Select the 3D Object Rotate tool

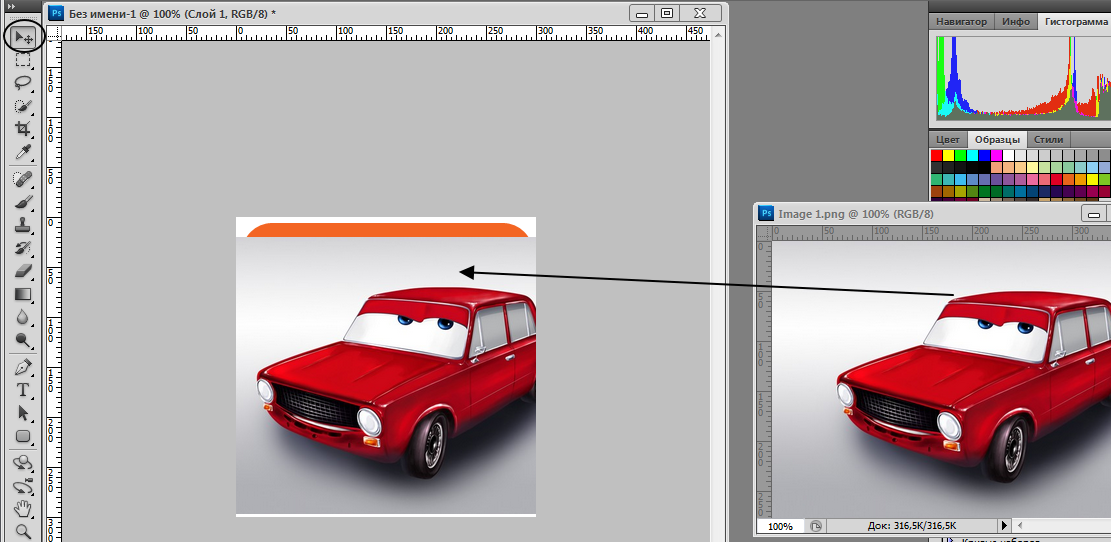[x=24, y=463]
